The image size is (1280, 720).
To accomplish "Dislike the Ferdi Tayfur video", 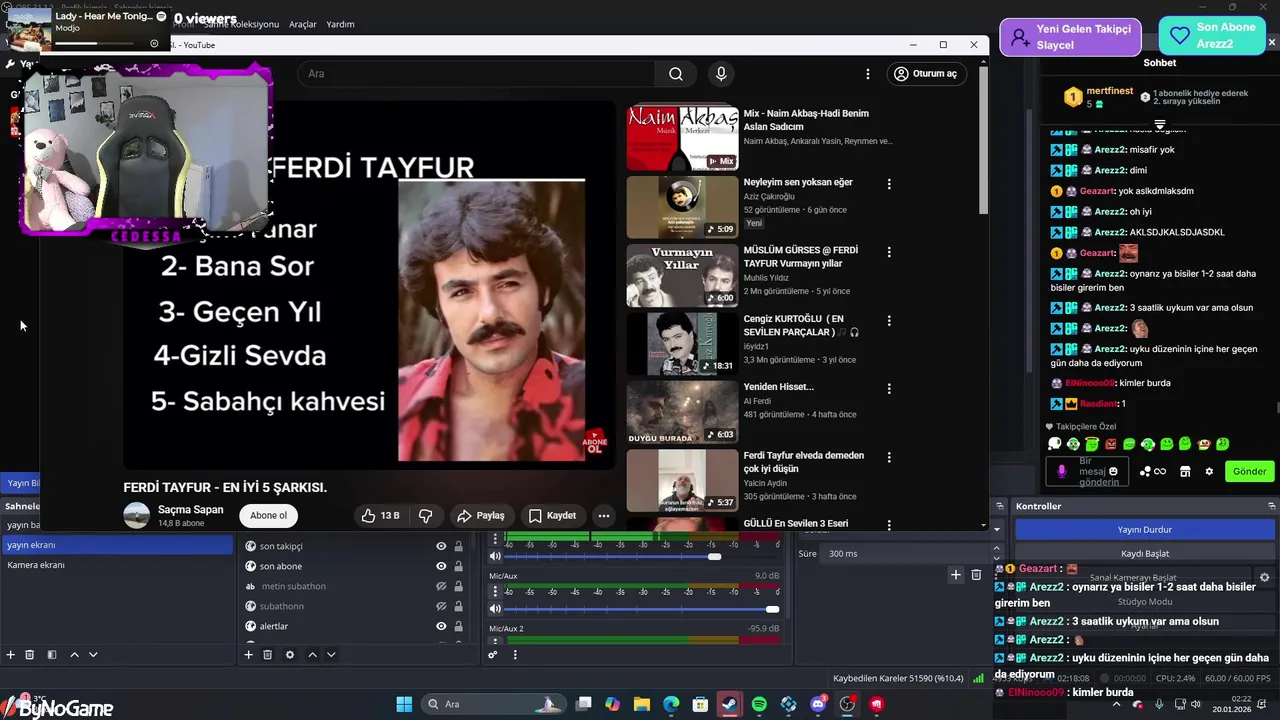I will pos(425,516).
